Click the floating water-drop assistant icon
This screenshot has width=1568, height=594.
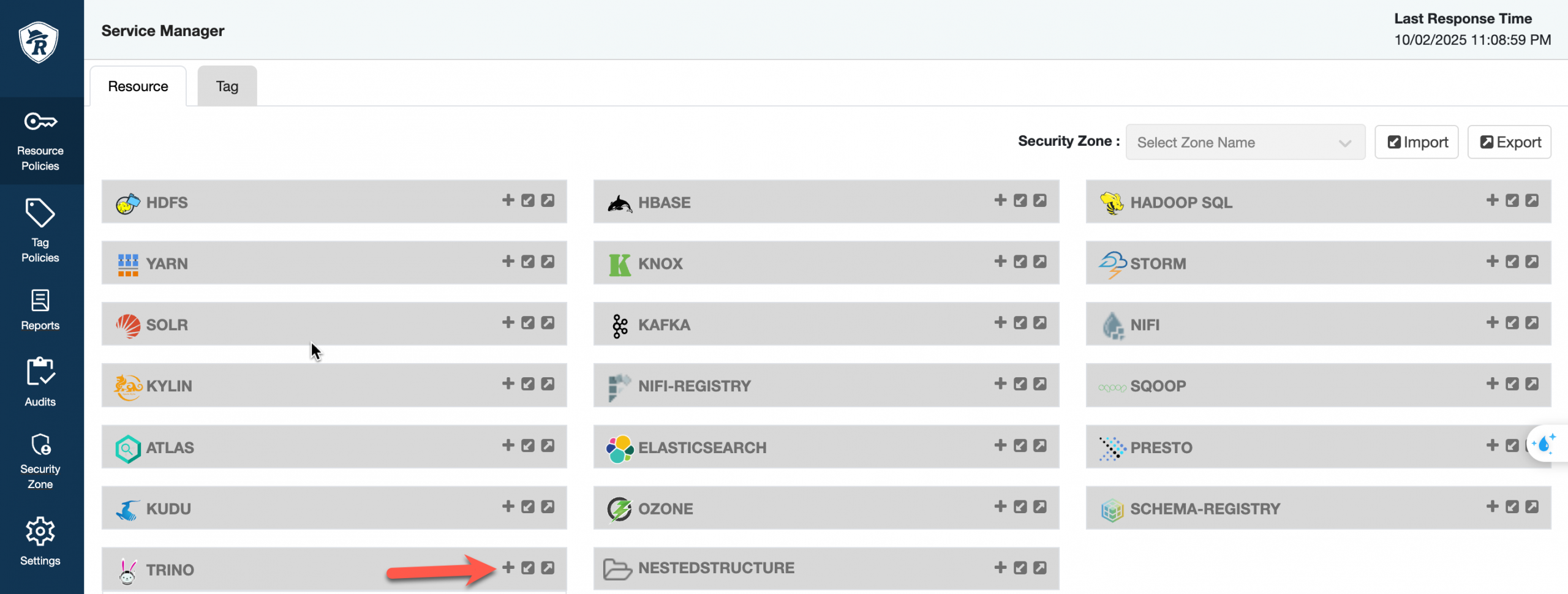1544,443
